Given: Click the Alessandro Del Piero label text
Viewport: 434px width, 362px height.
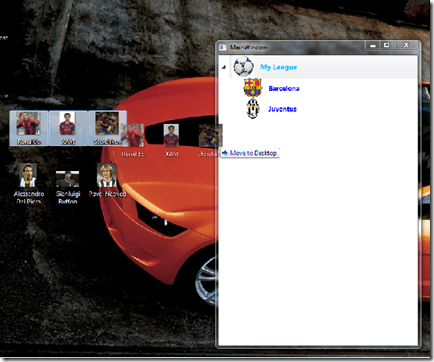Looking at the screenshot, I should (x=29, y=197).
